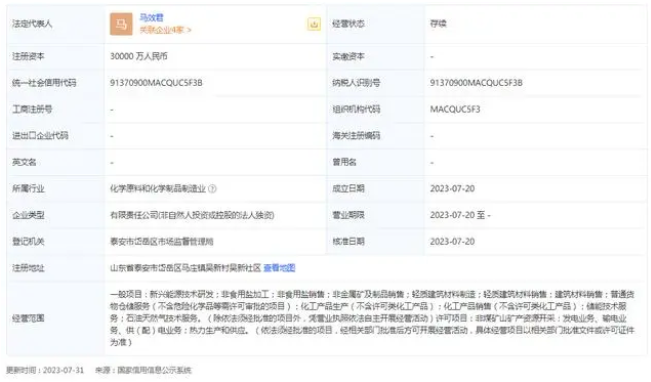This screenshot has height=382, width=651.
Task: Click the organization code MACQUC5F3
Action: tap(455, 109)
